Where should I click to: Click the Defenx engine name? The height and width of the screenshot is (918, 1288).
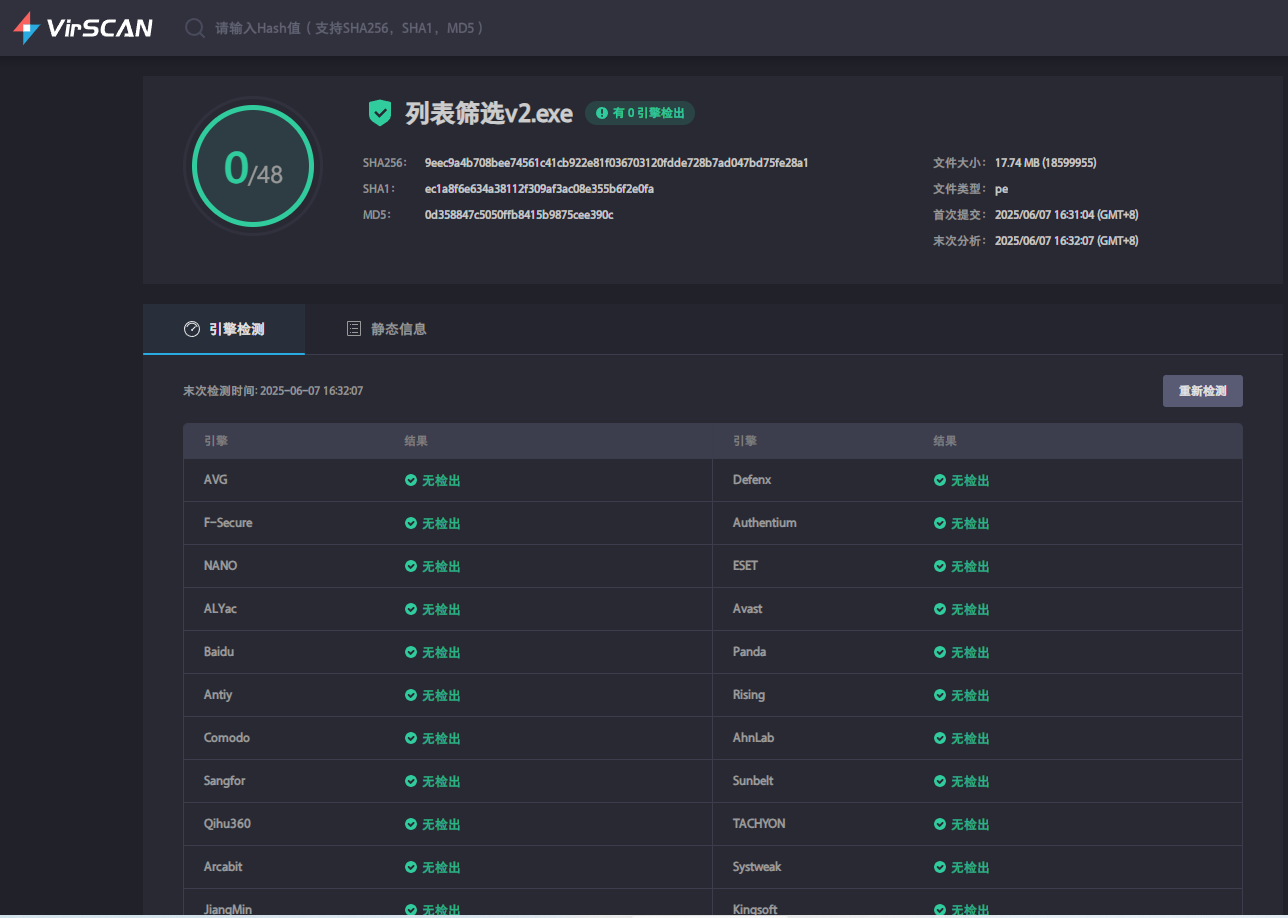coord(752,480)
